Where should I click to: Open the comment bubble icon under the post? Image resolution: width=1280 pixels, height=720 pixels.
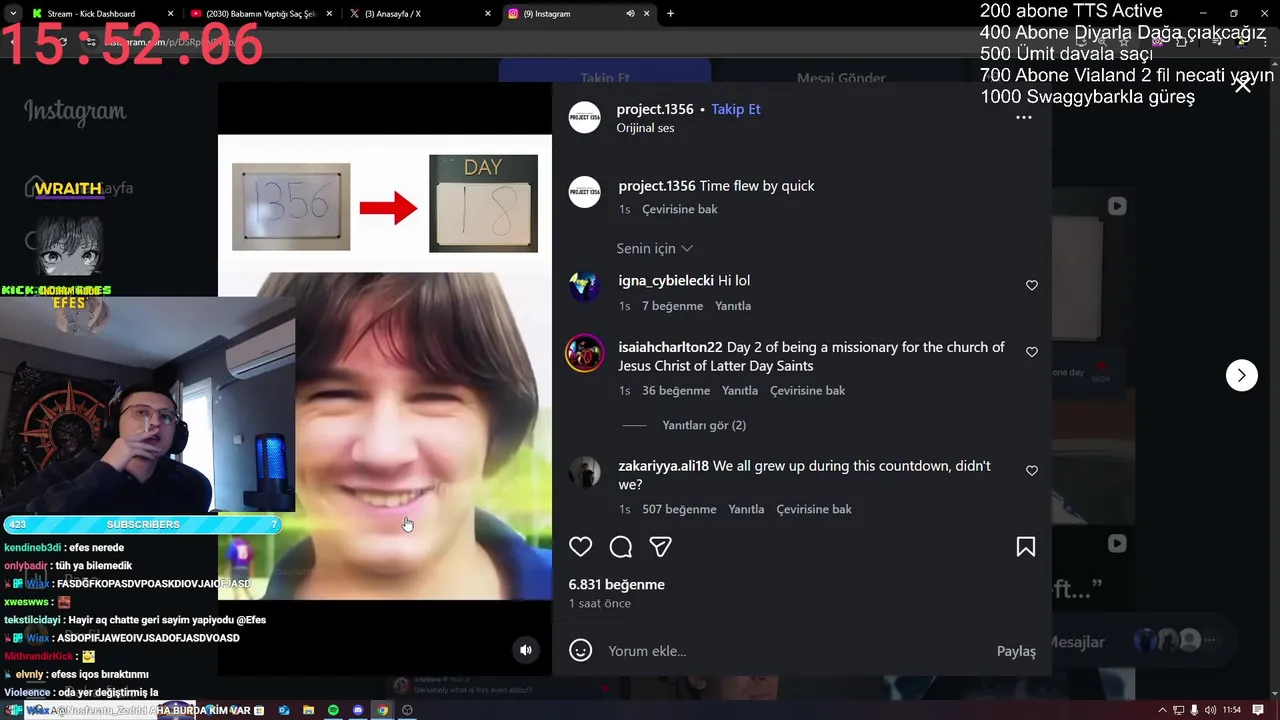621,547
